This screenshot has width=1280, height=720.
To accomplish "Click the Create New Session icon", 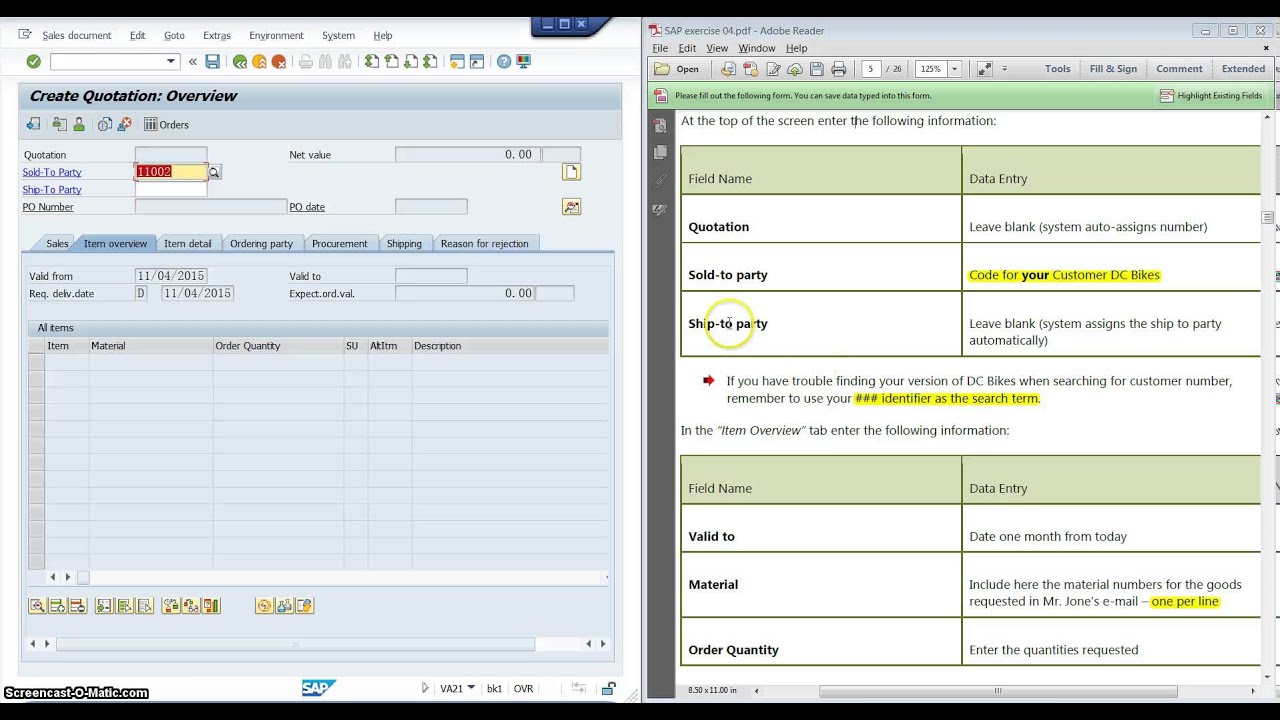I will point(457,62).
